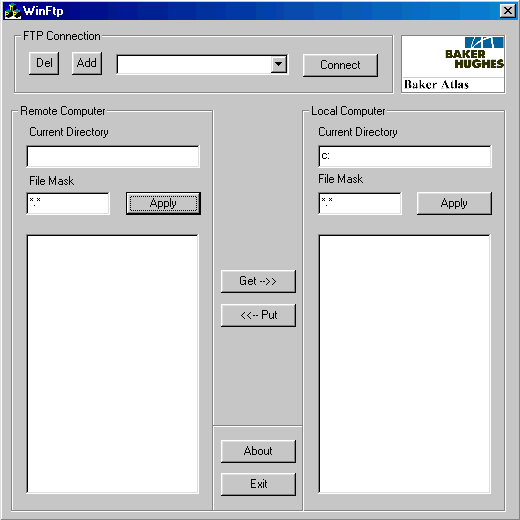Close the WinFtp window
The width and height of the screenshot is (520, 520).
coord(508,11)
